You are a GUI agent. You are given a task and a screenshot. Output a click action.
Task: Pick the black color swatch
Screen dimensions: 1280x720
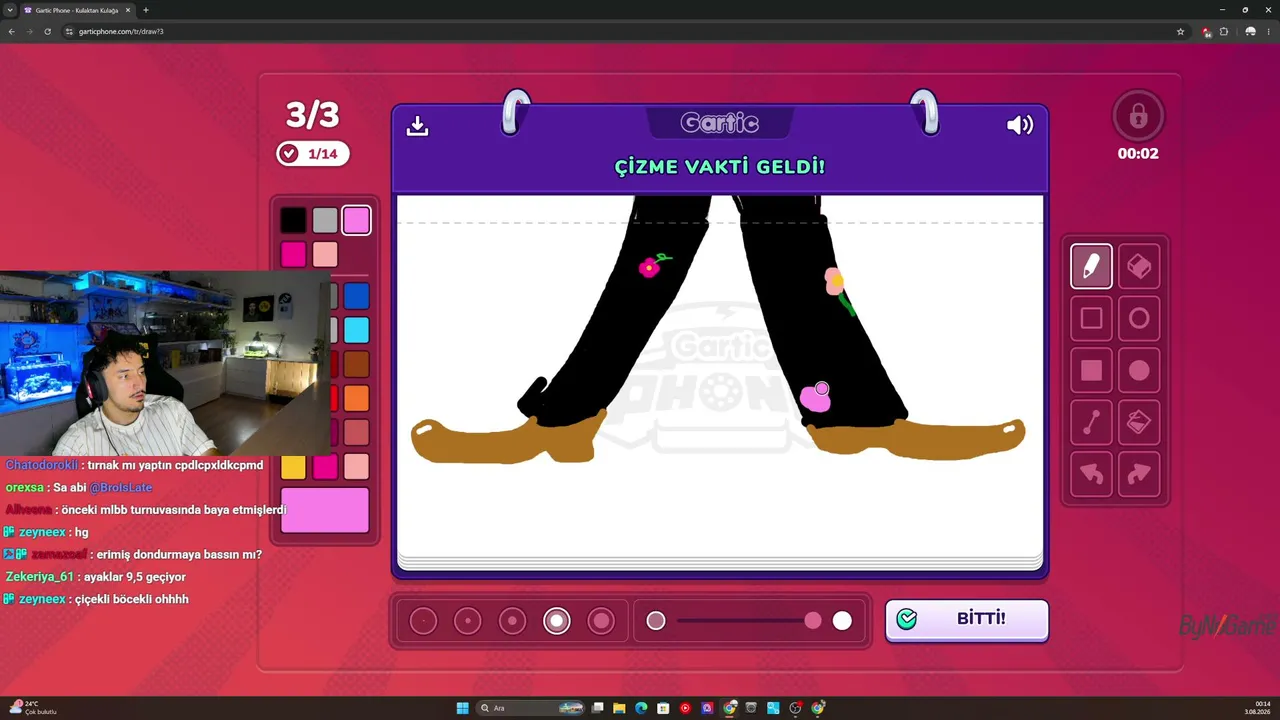293,220
